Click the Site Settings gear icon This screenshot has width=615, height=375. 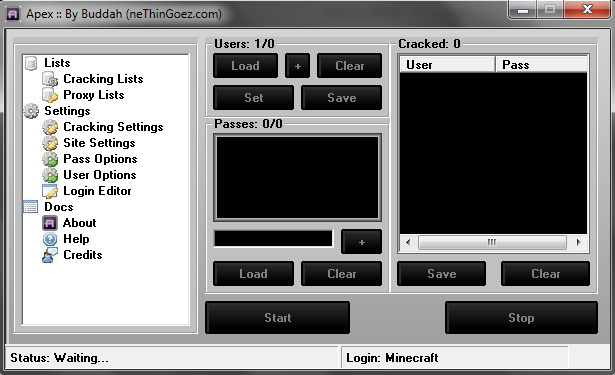click(x=50, y=143)
